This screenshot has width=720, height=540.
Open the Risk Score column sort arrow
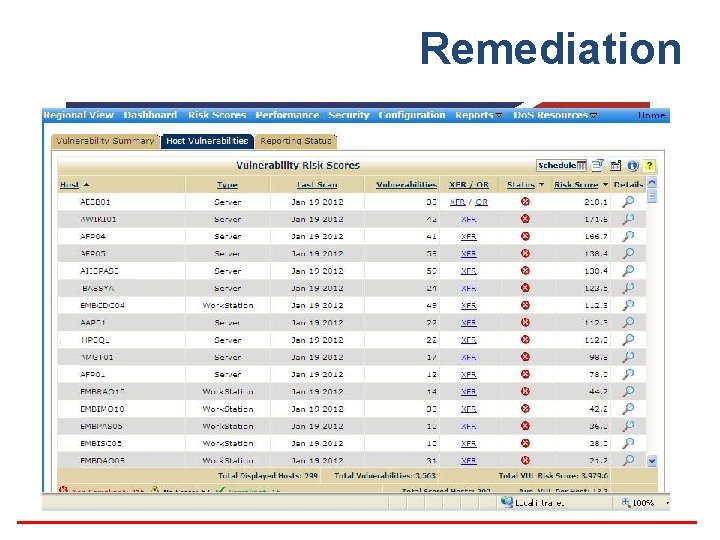coord(605,185)
